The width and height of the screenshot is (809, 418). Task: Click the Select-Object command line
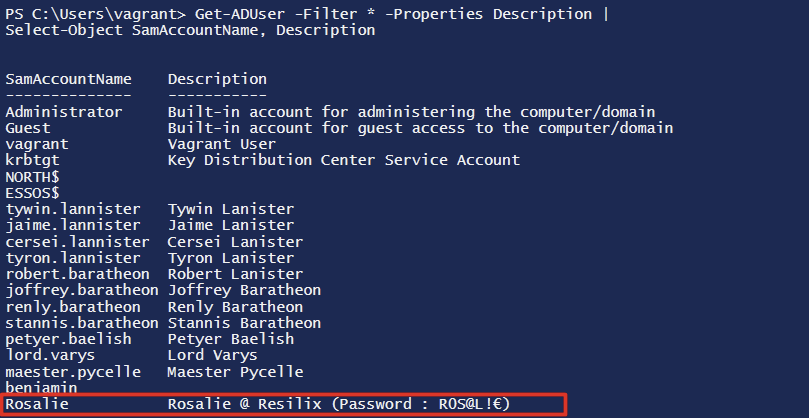point(190,31)
